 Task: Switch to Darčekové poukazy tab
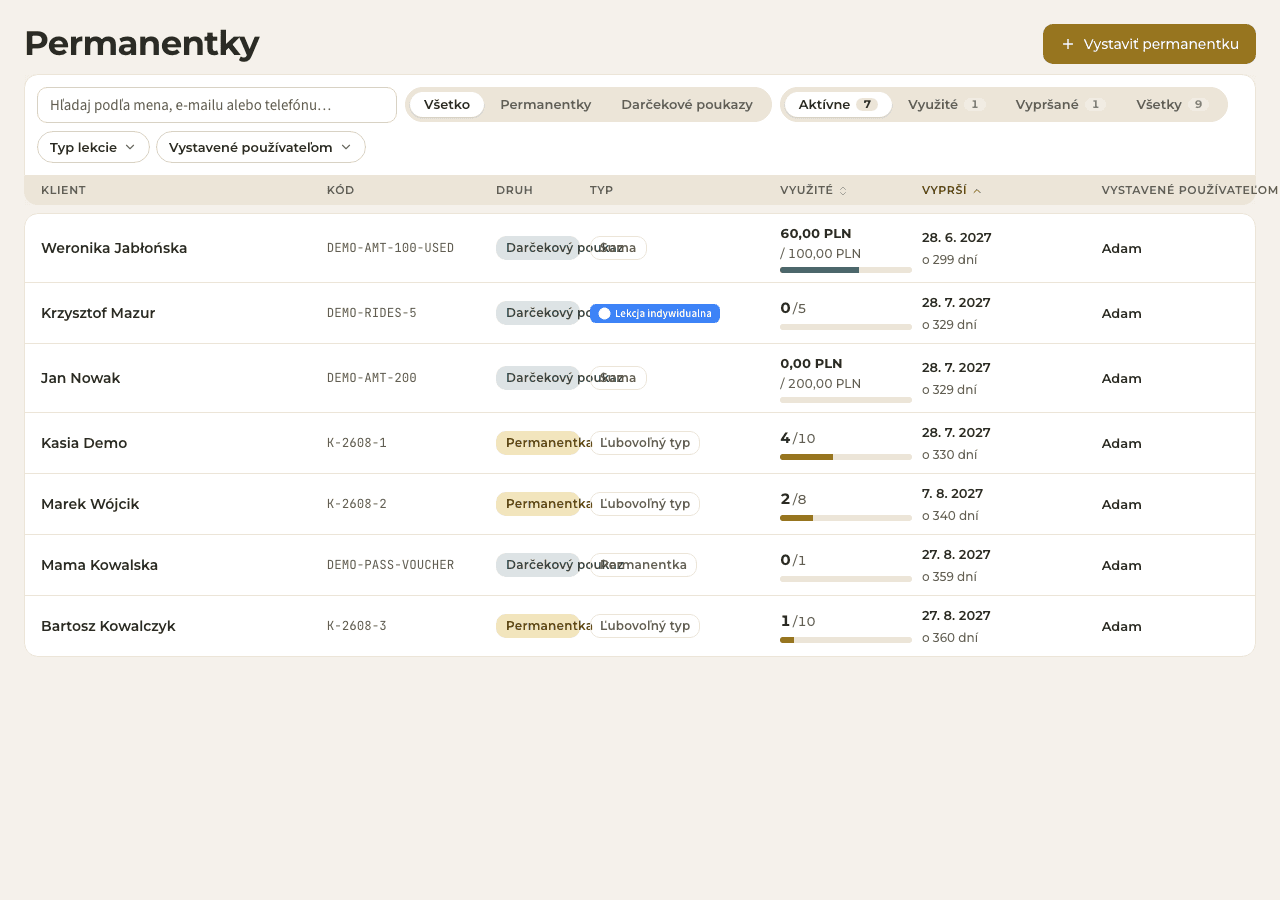click(687, 104)
